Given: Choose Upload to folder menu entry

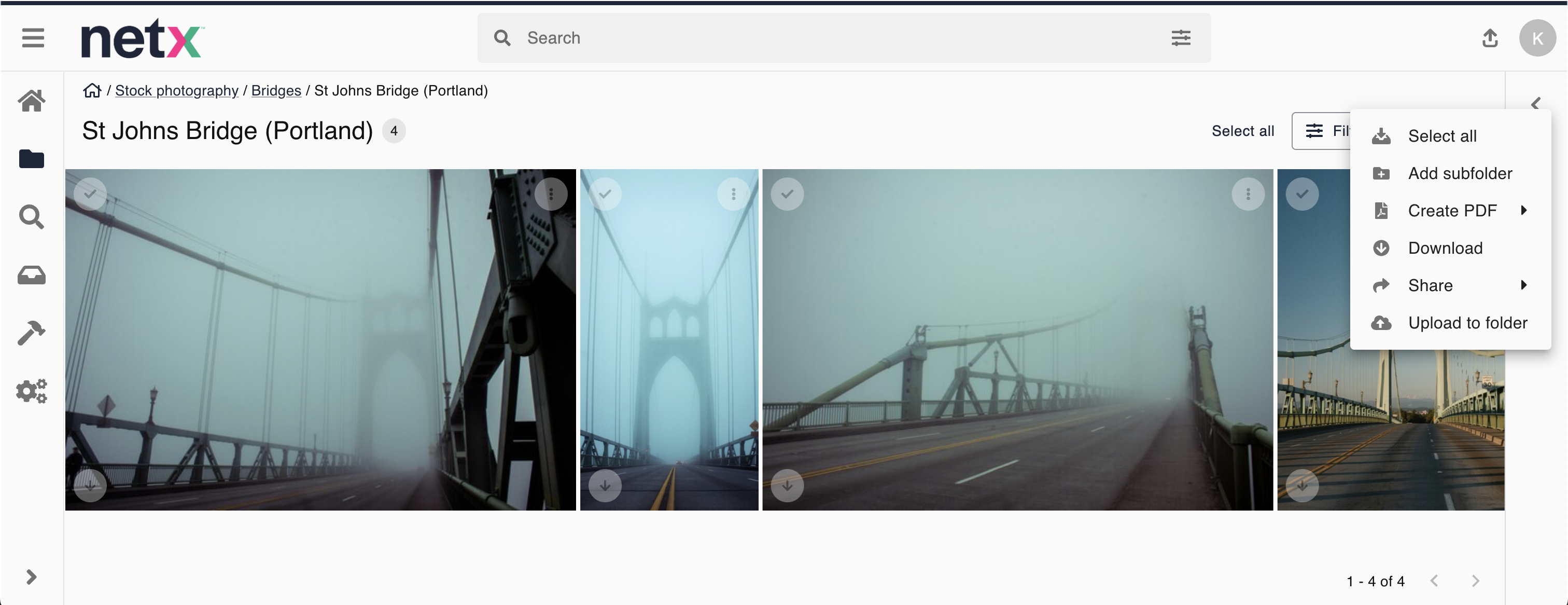Looking at the screenshot, I should pos(1467,323).
